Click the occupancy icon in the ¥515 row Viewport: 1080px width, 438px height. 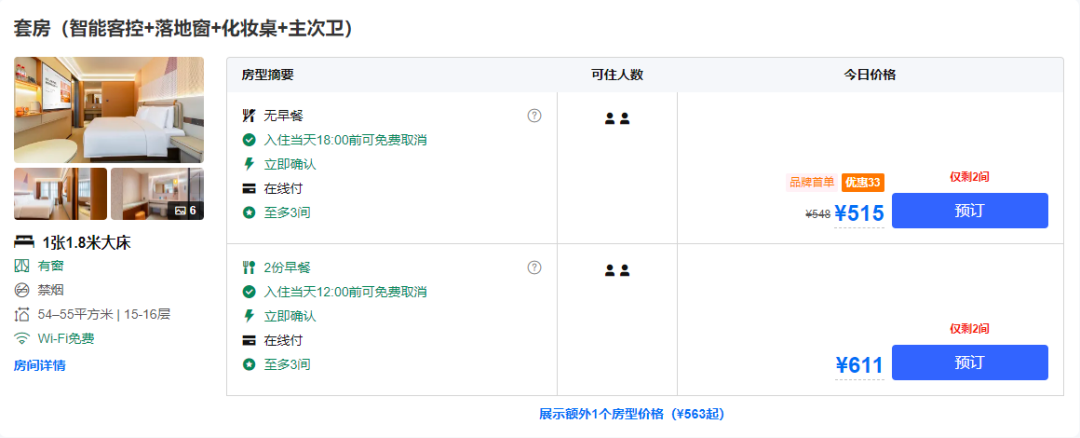click(x=617, y=118)
